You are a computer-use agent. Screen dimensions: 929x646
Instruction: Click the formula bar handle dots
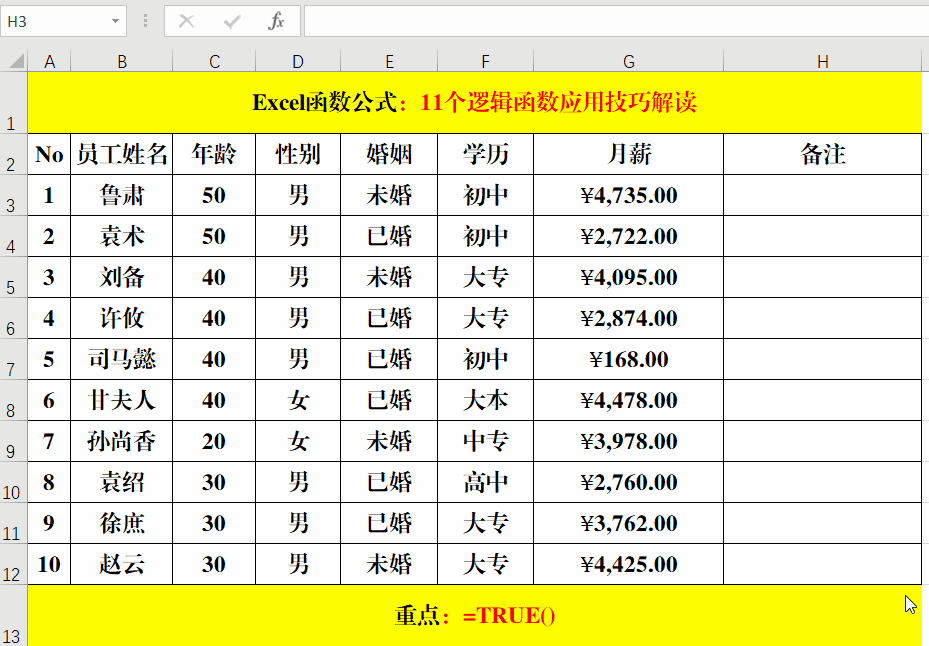pyautogui.click(x=145, y=21)
